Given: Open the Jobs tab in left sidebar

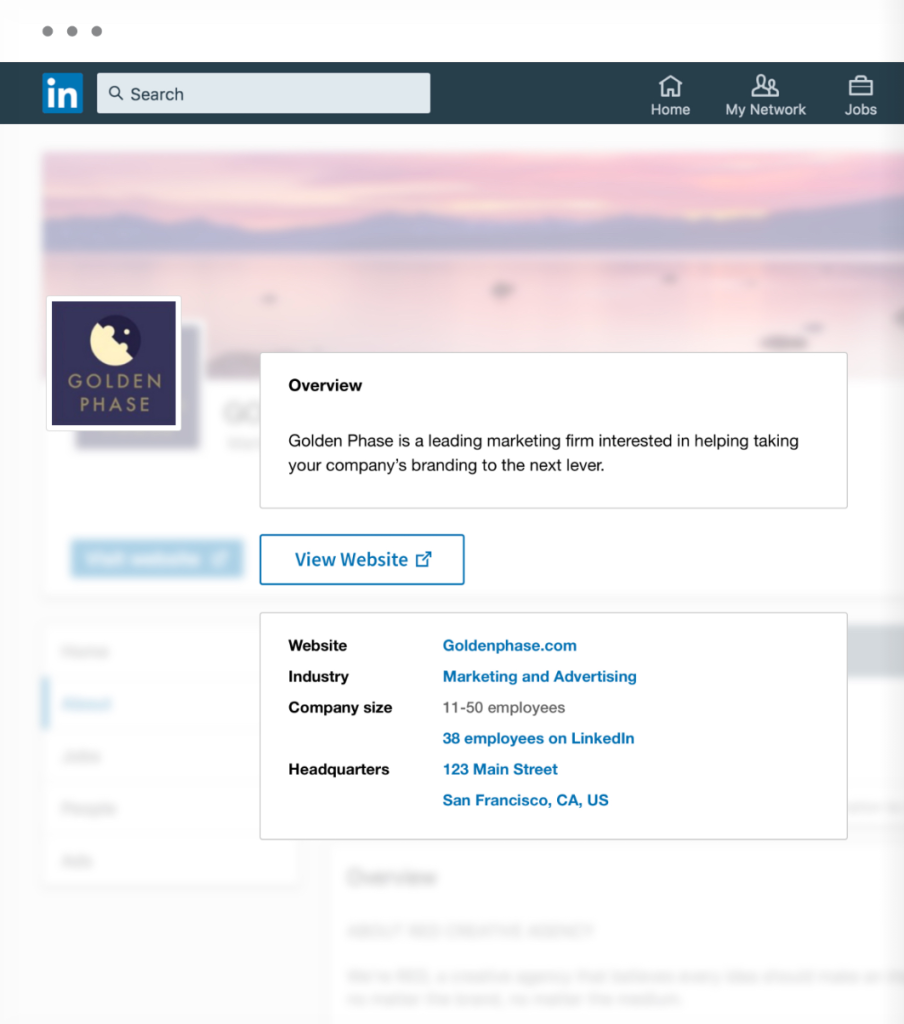Looking at the screenshot, I should pos(82,756).
